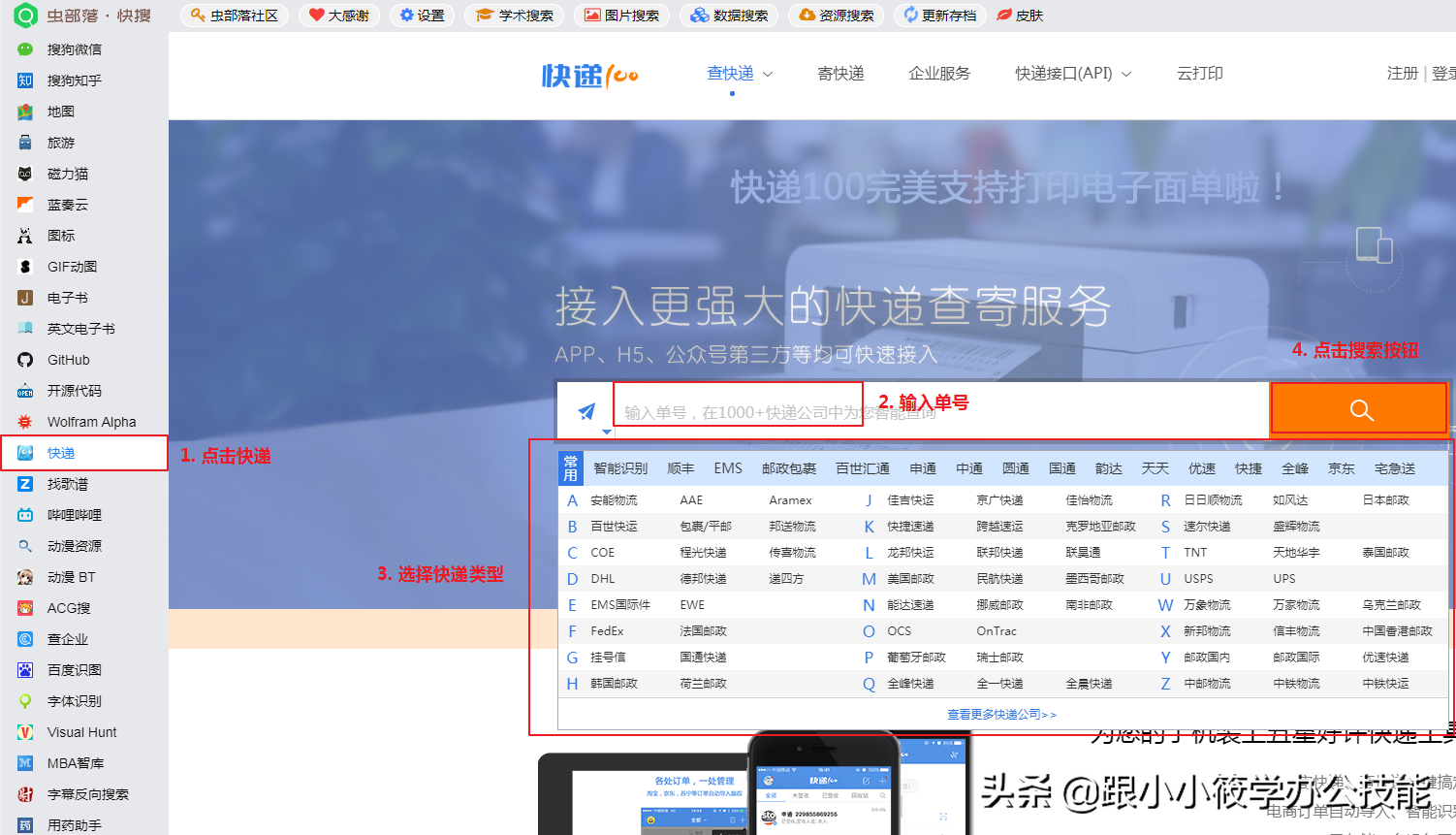
Task: Click the 电子书 J icon
Action: (x=25, y=298)
